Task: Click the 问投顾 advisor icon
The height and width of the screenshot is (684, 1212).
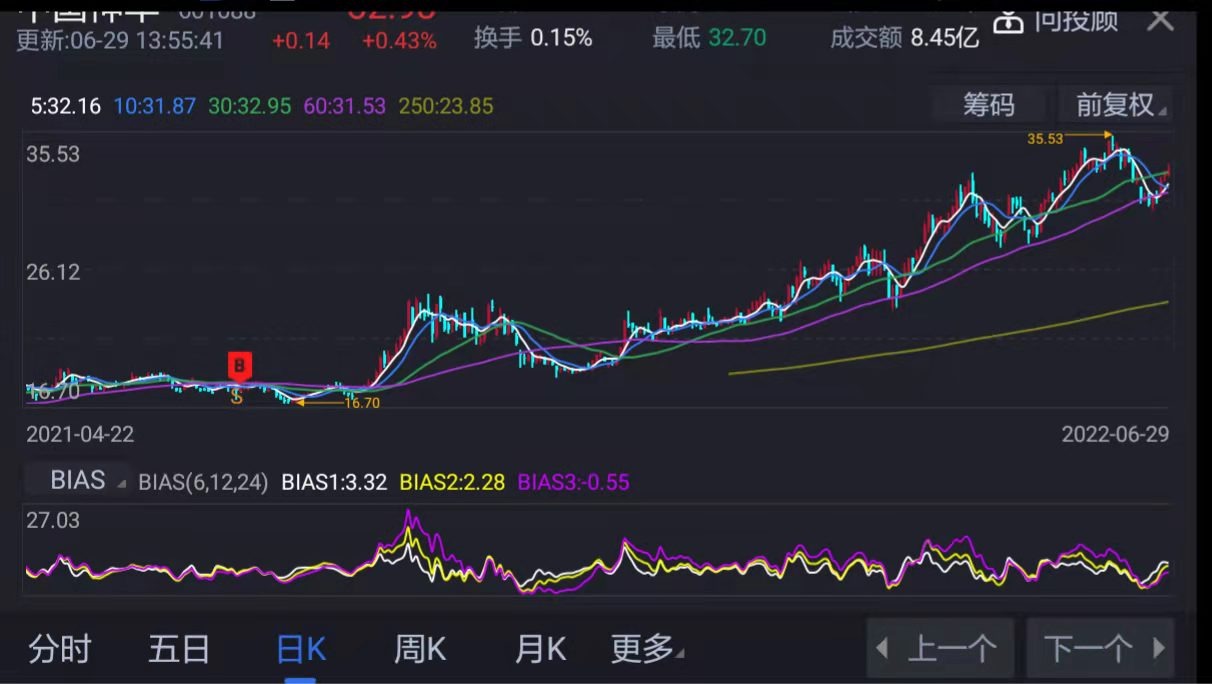Action: pyautogui.click(x=1010, y=23)
